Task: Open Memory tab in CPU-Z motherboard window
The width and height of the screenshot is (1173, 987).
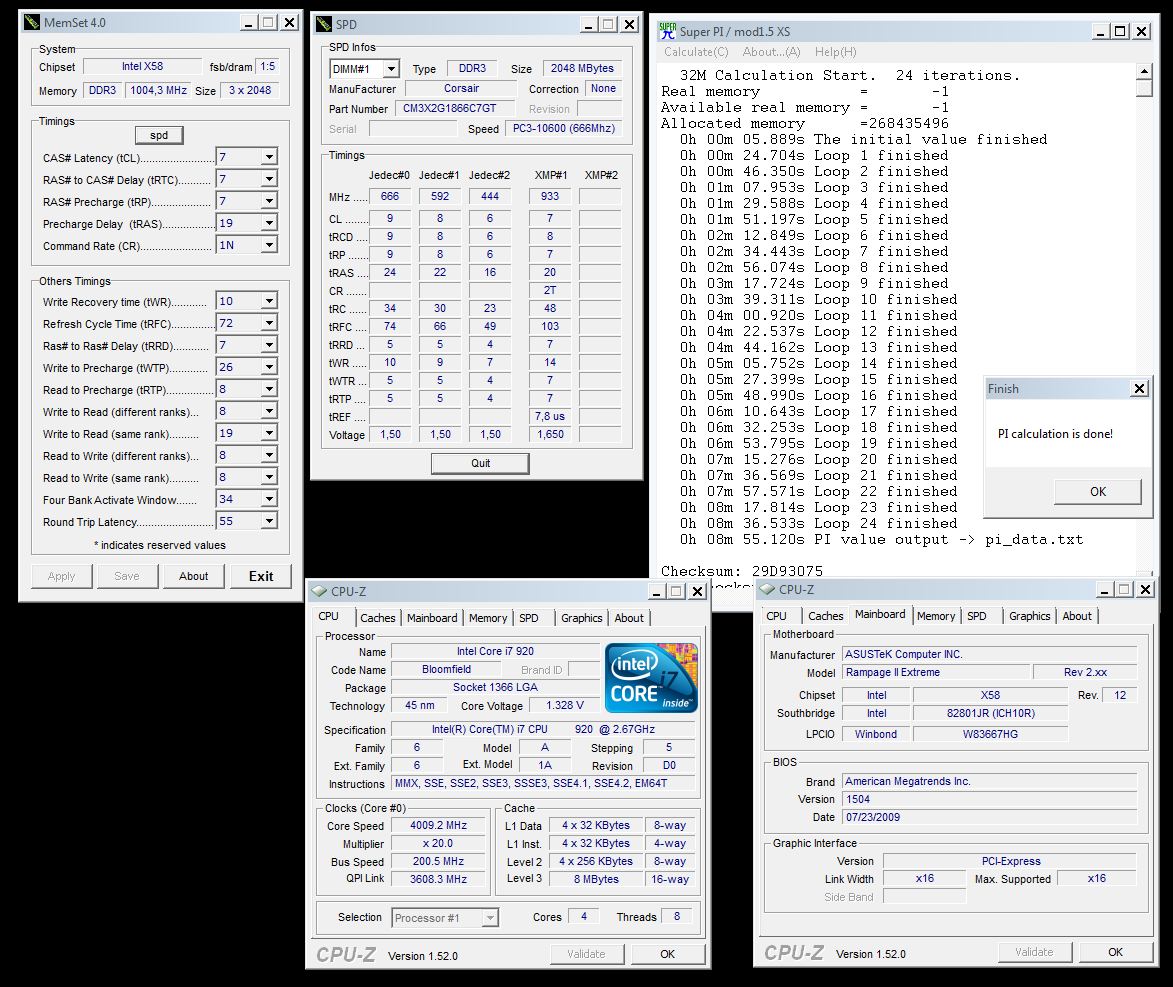Action: coord(936,616)
